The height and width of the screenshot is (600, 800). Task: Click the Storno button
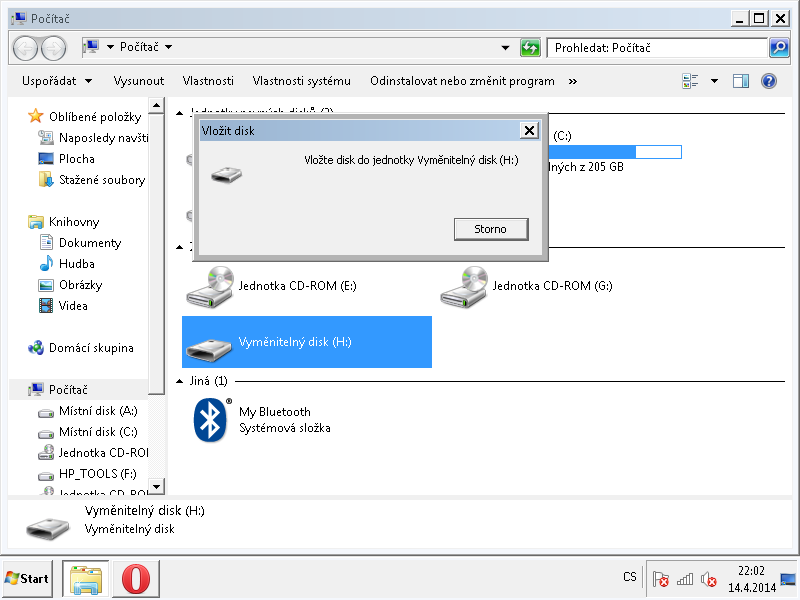491,229
